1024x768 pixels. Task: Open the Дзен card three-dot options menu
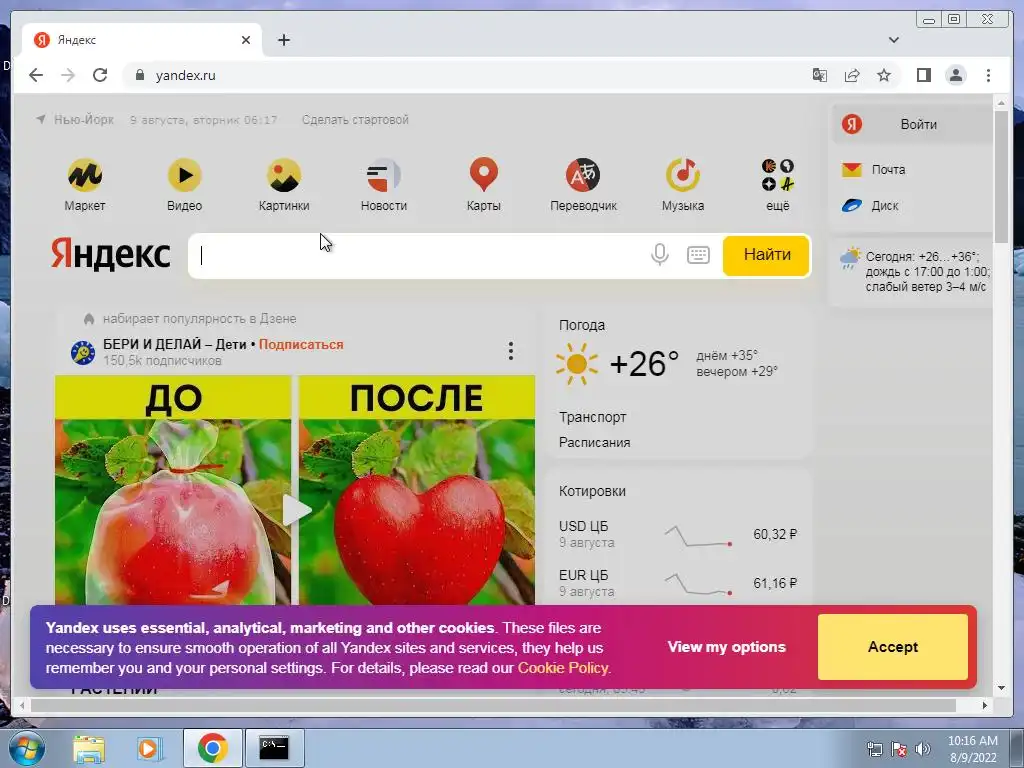coord(511,351)
